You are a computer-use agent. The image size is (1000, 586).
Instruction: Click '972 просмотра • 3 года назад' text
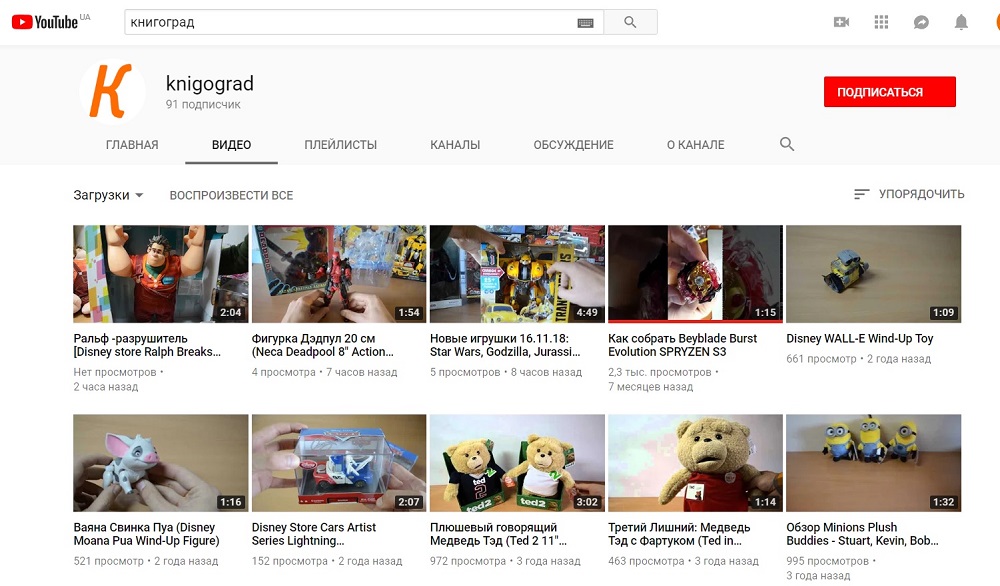pos(505,561)
